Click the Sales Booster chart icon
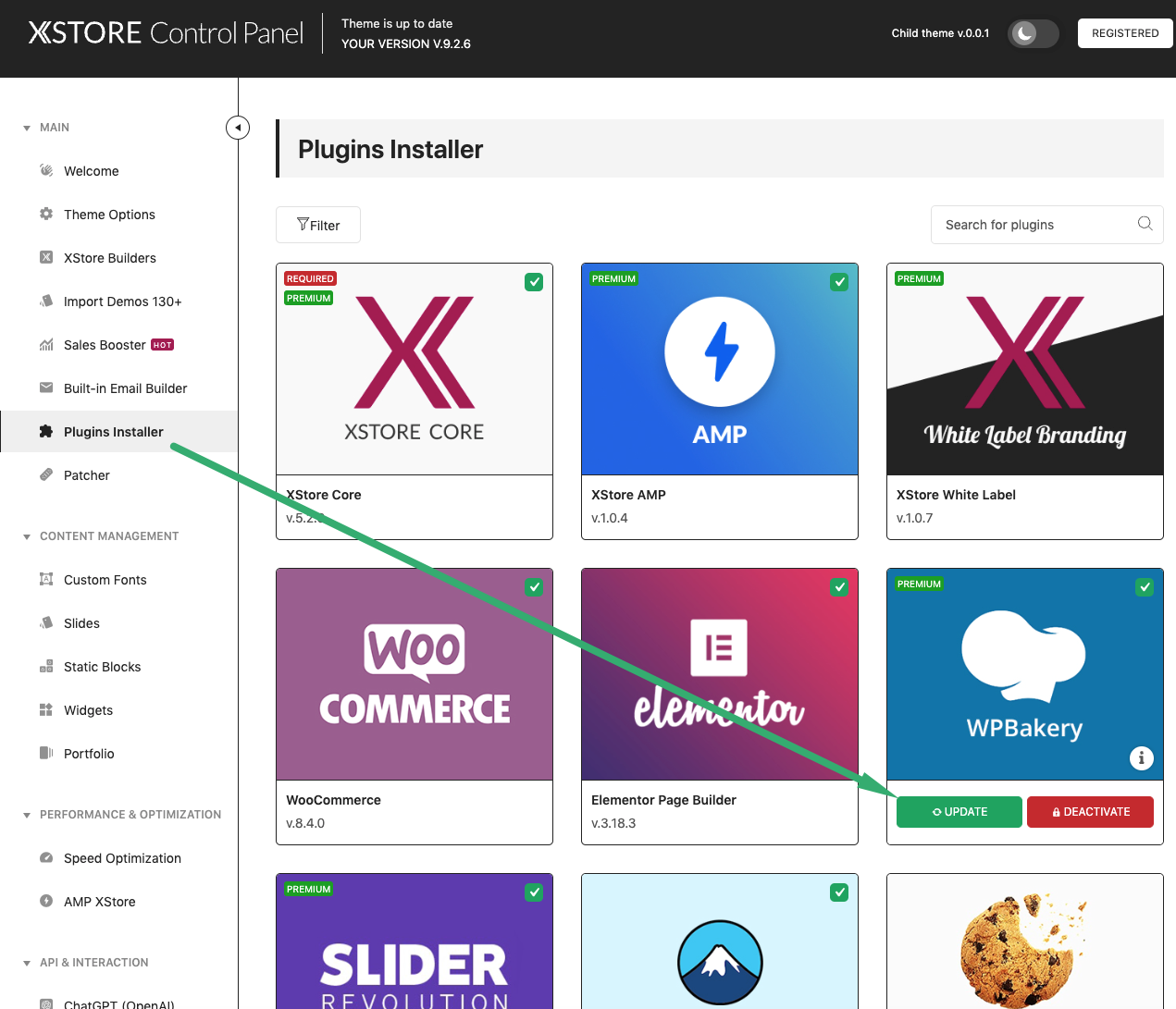1176x1009 pixels. click(46, 345)
